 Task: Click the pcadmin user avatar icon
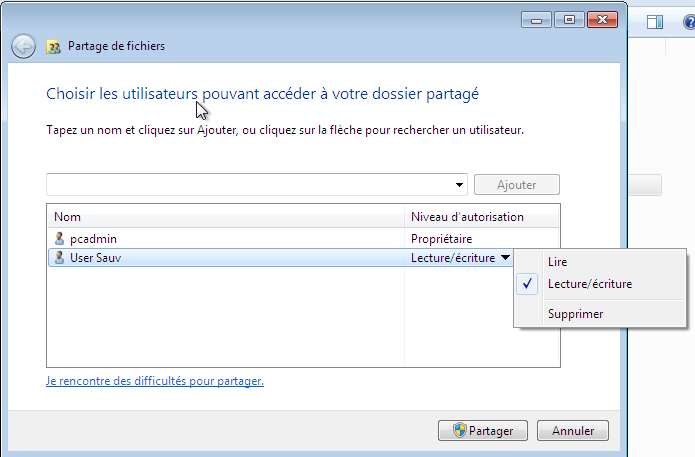coord(59,238)
